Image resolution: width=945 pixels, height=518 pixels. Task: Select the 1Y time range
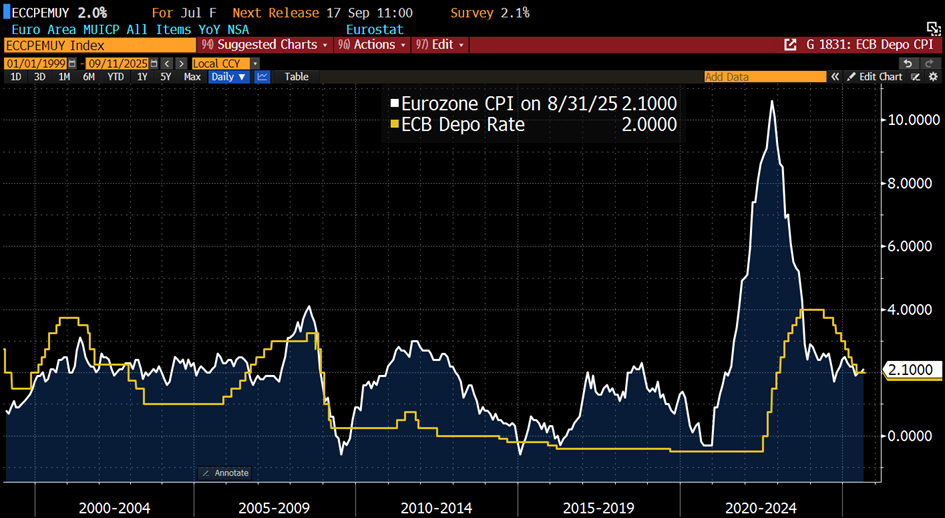(142, 77)
